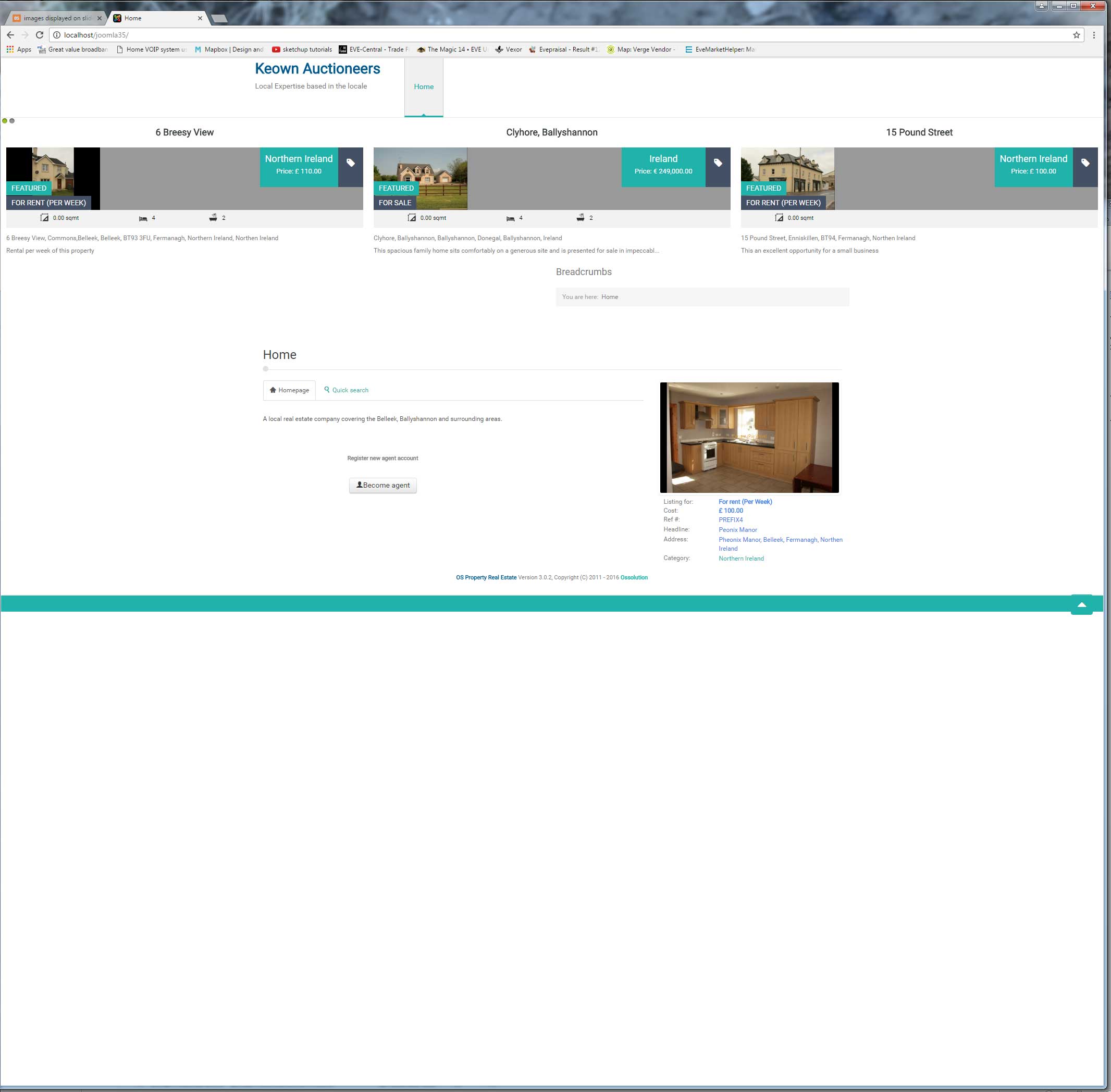Open the Mapbox Design bookmark
The width and height of the screenshot is (1111, 1092).
pos(229,49)
